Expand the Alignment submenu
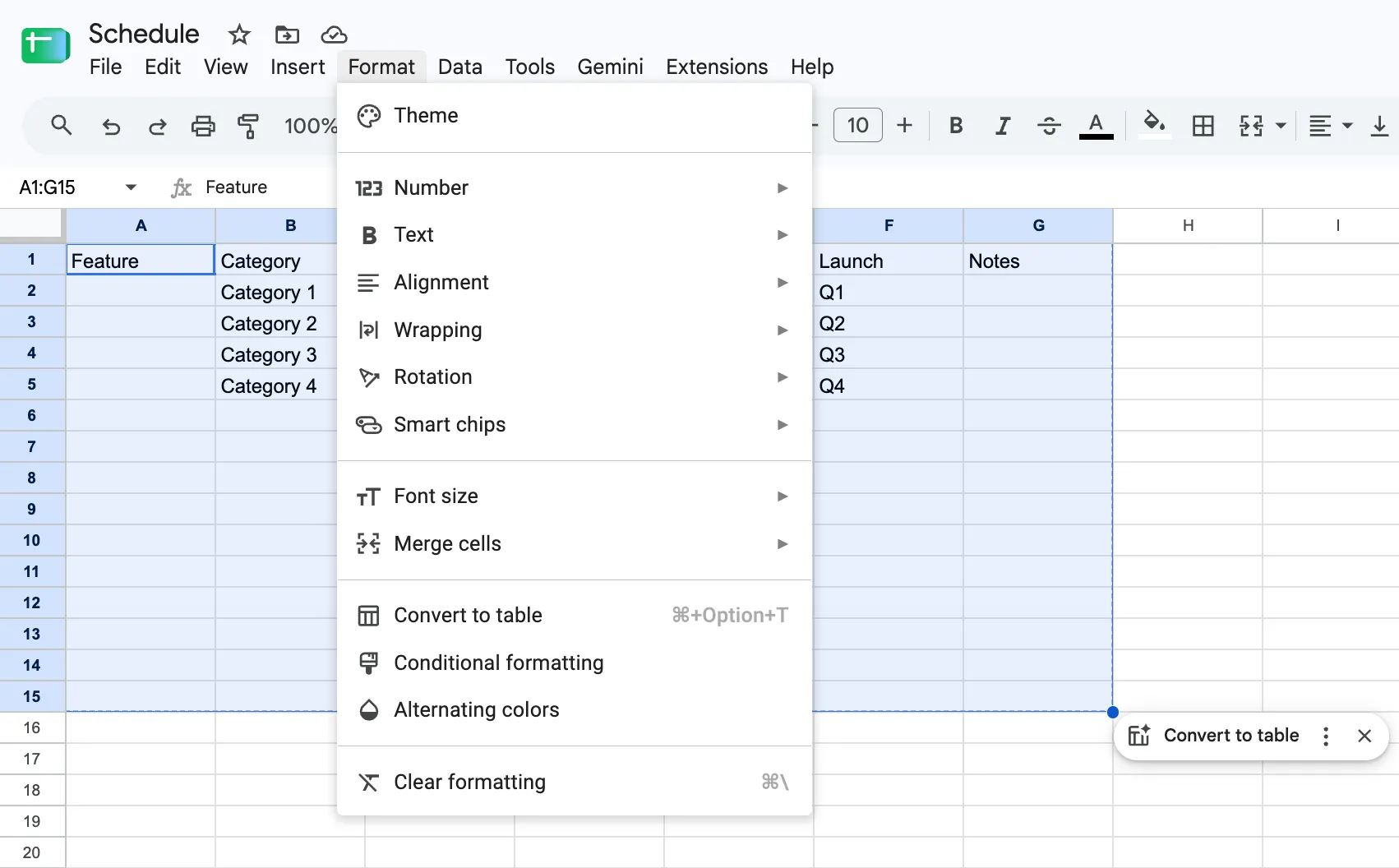The height and width of the screenshot is (868, 1399). pos(574,283)
